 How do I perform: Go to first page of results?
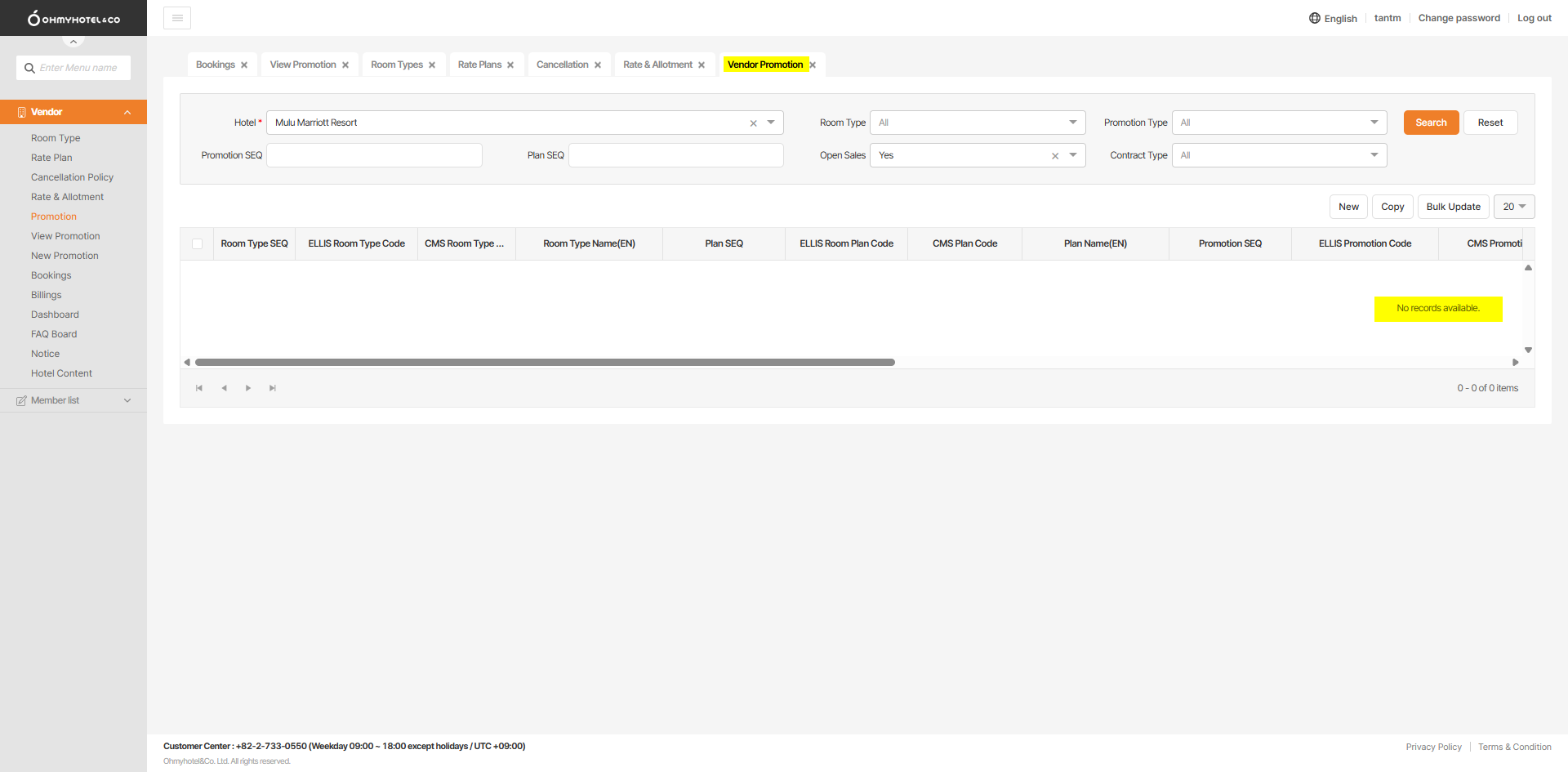pos(199,388)
